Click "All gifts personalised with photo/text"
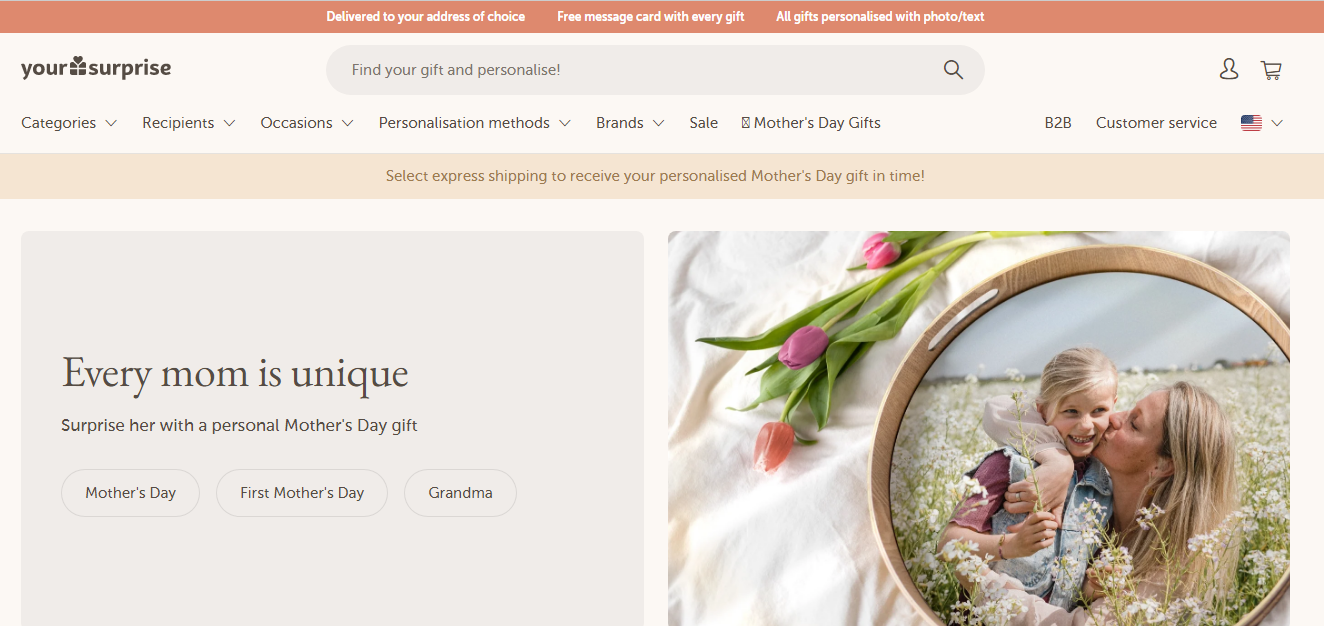 tap(880, 17)
